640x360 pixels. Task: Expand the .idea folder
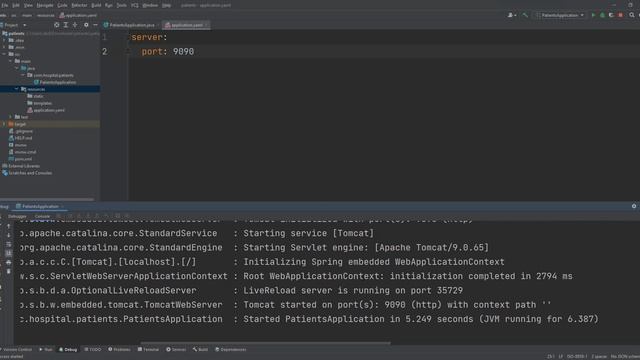point(5,40)
